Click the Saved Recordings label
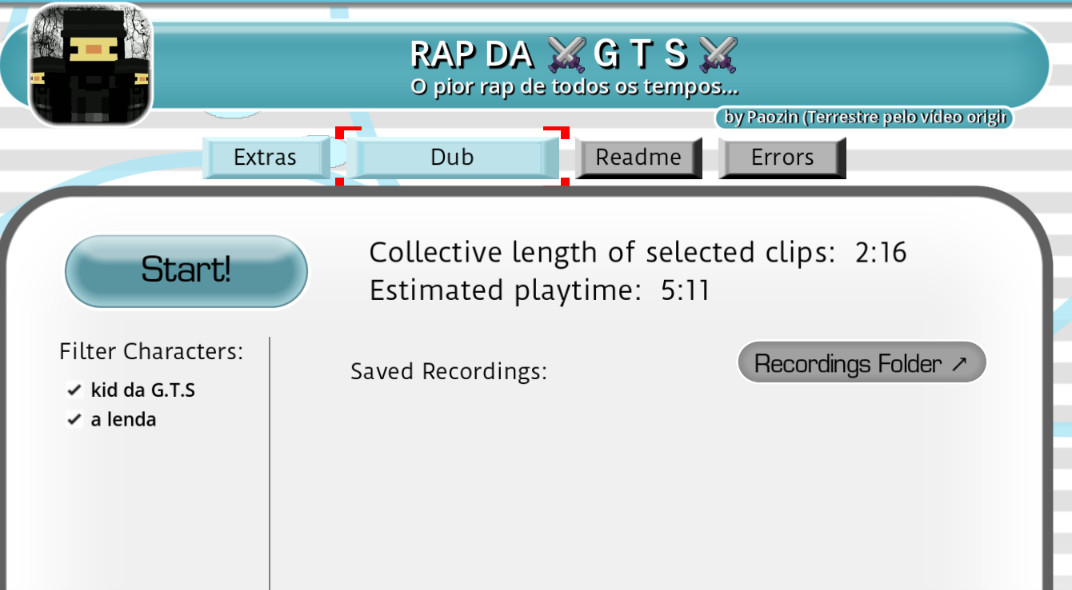 pyautogui.click(x=448, y=371)
